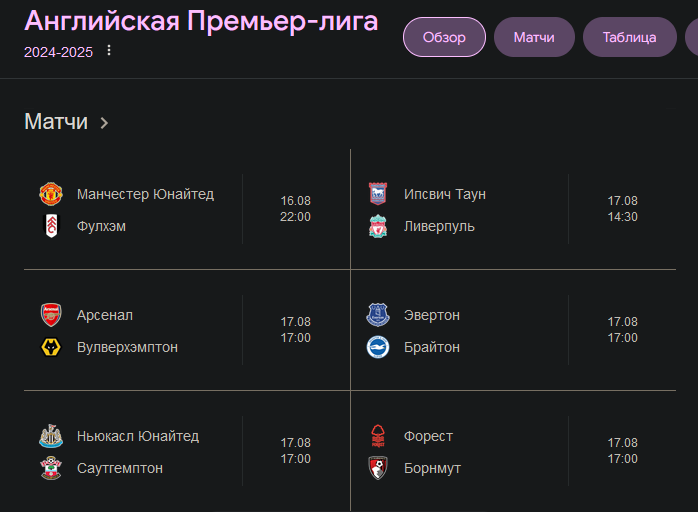The width and height of the screenshot is (698, 512).
Task: Open Ипсвич Таун team name
Action: coord(445,194)
